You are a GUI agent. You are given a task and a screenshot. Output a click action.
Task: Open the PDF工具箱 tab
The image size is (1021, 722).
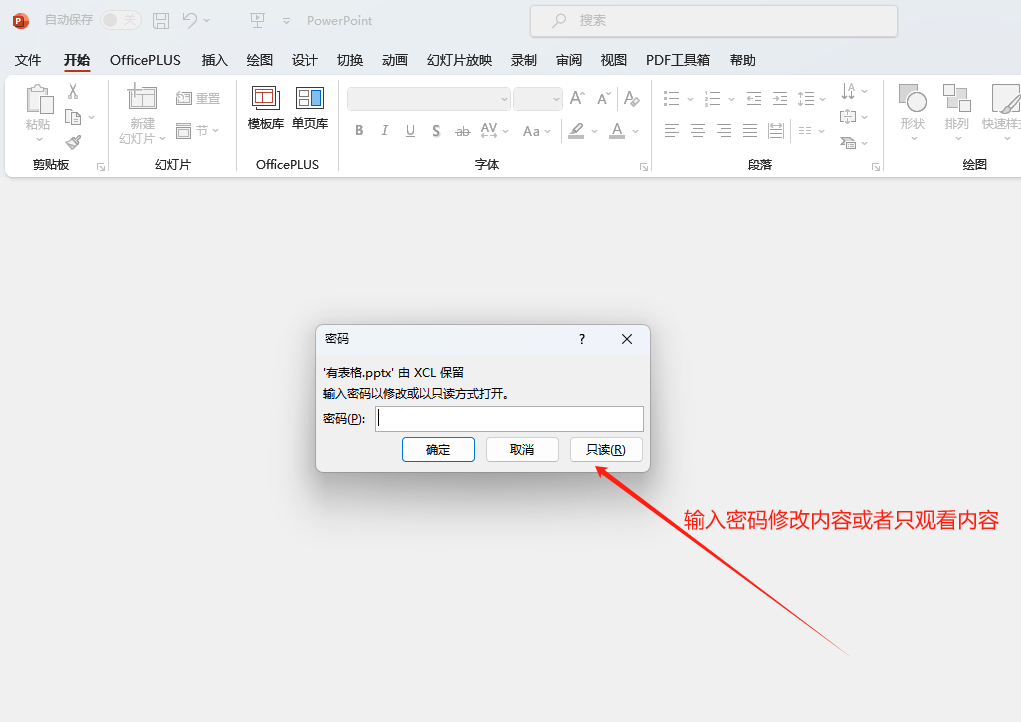pyautogui.click(x=678, y=60)
